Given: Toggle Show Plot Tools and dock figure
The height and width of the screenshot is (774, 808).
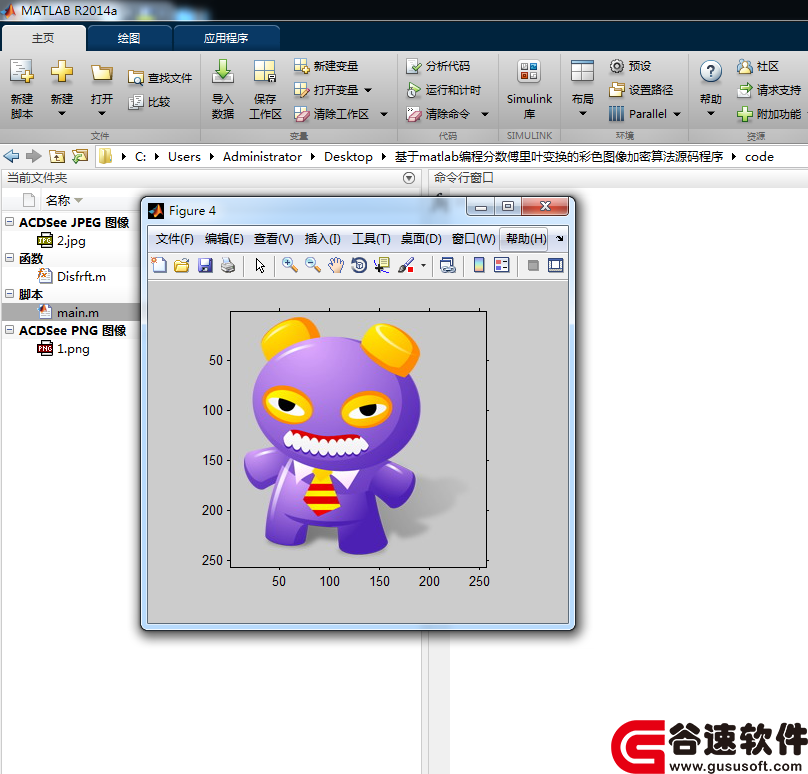Looking at the screenshot, I should (x=556, y=265).
